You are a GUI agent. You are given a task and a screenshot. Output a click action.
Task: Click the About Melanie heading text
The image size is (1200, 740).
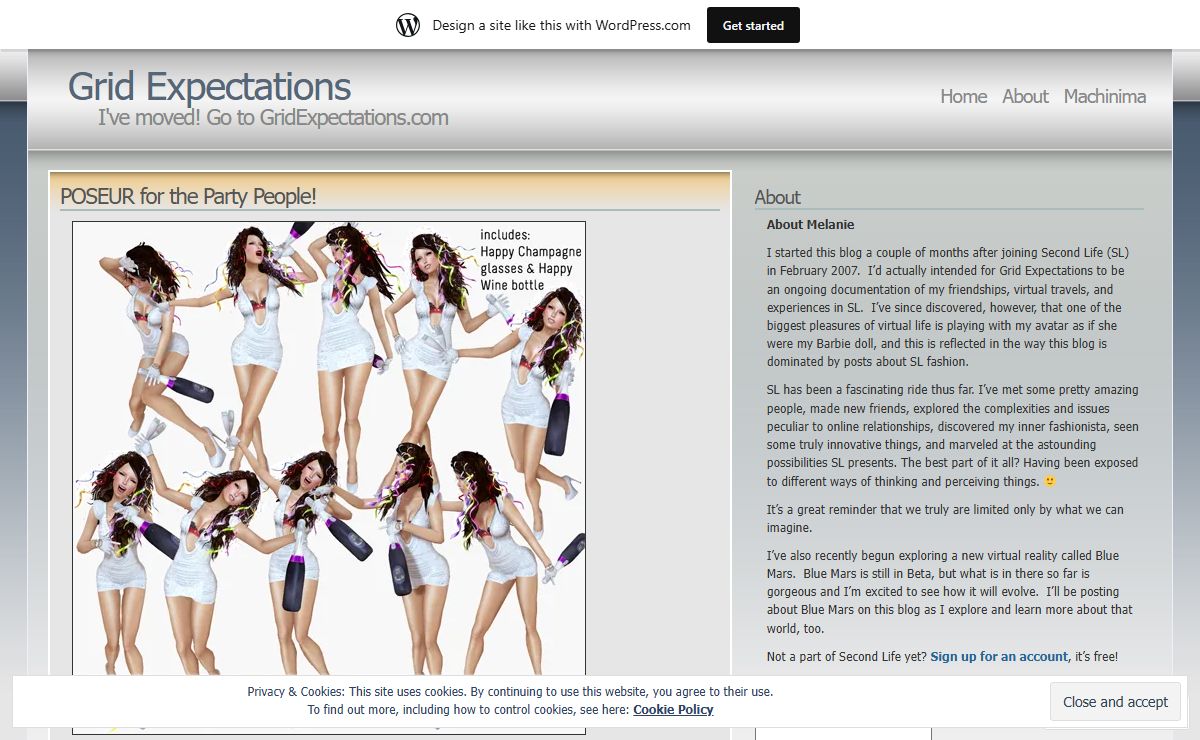[811, 225]
